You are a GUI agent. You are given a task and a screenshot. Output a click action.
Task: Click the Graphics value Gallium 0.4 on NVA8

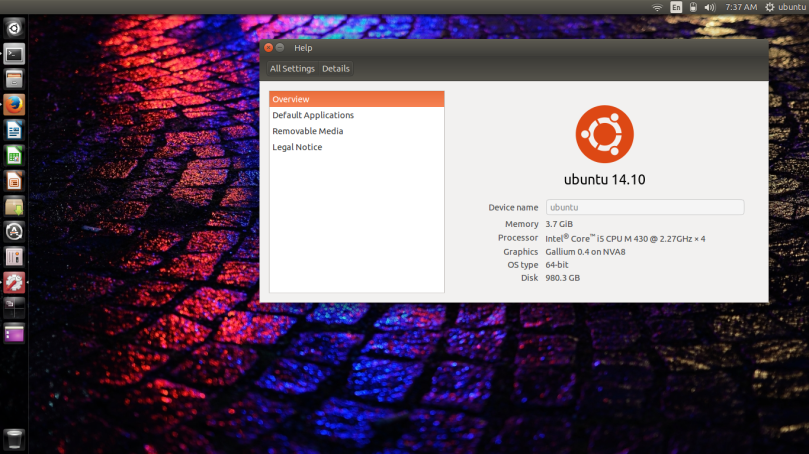click(585, 252)
